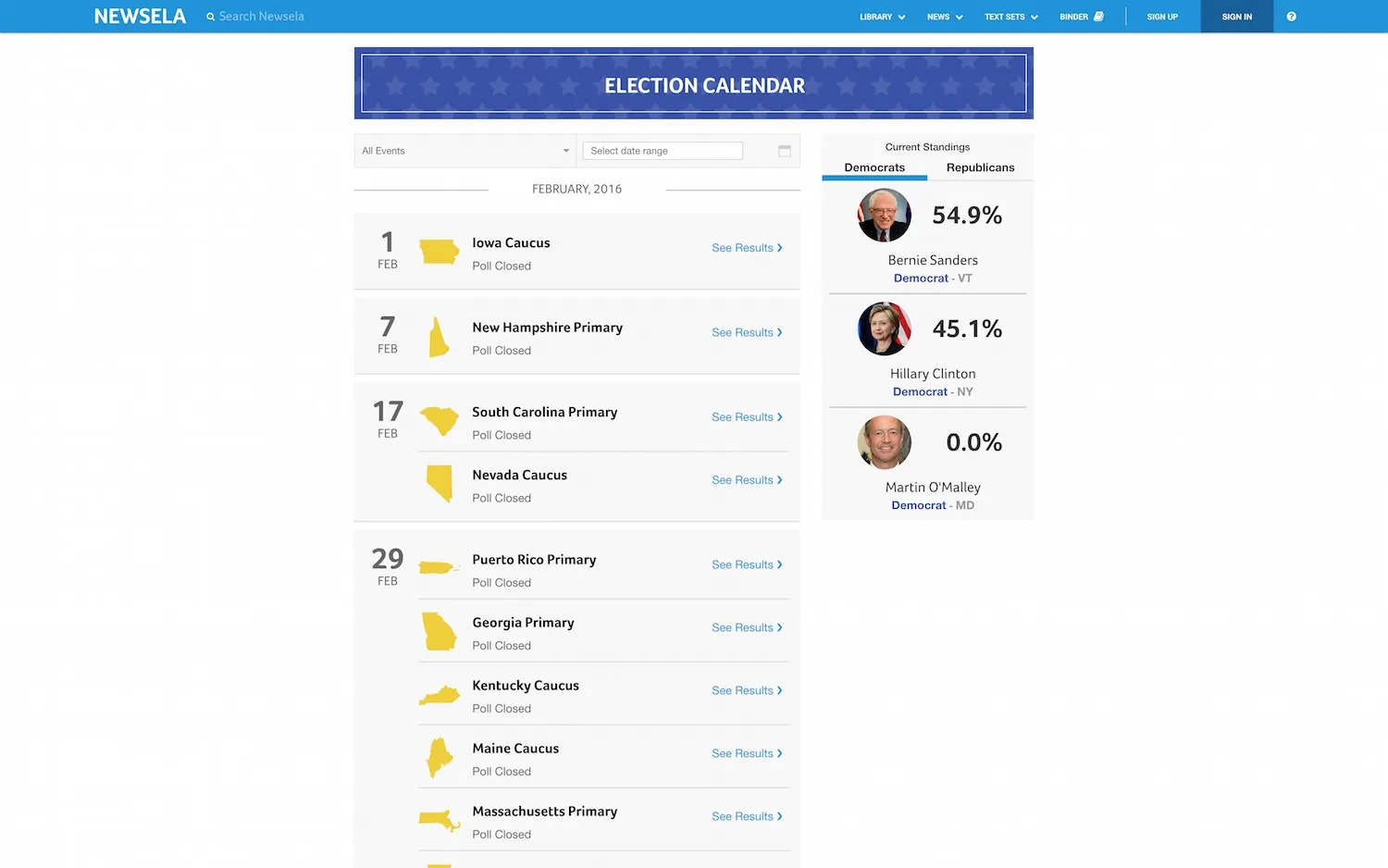
Task: Click the New Hampshire state icon
Action: 439,337
